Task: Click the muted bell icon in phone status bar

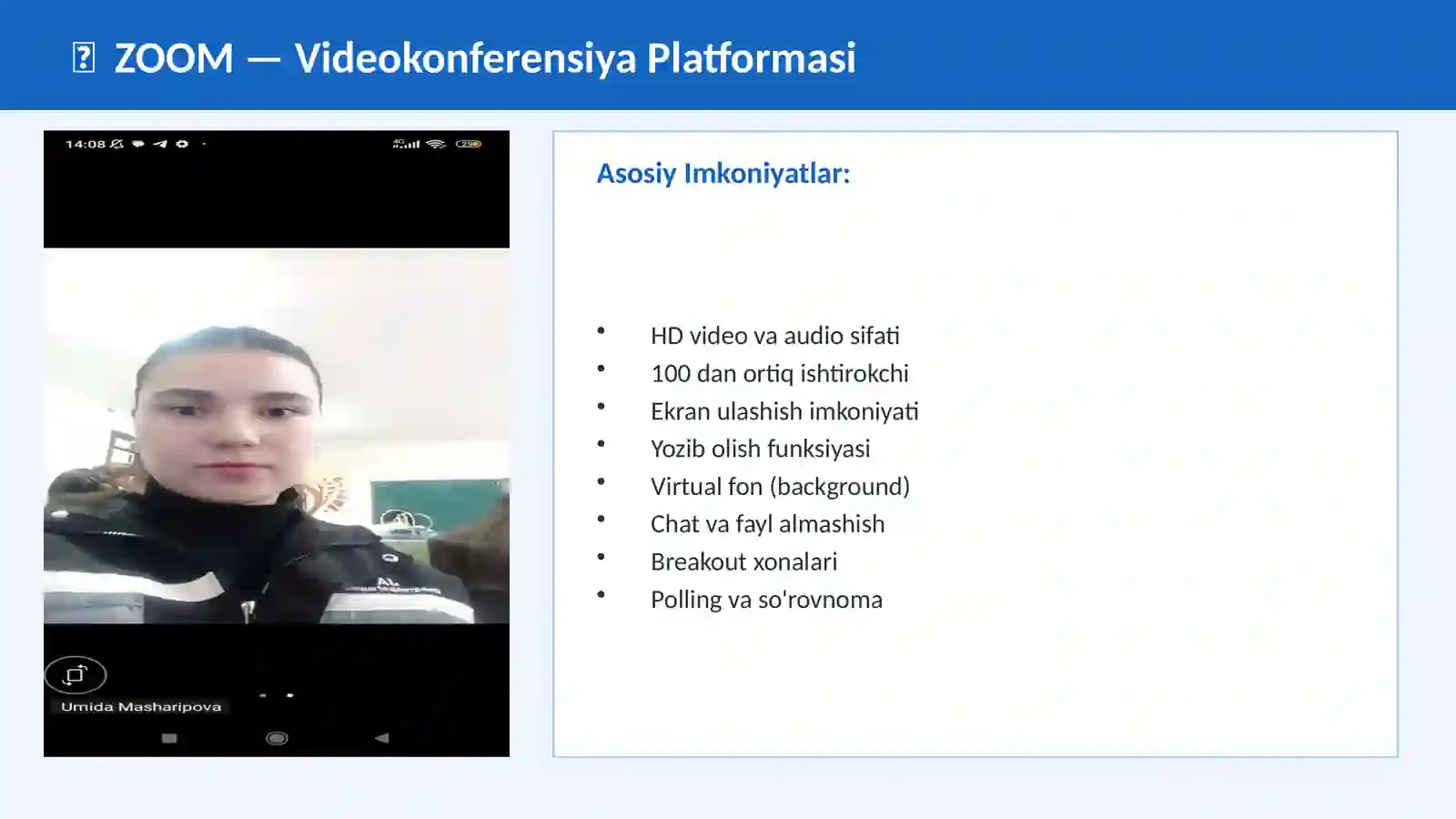Action: tap(116, 144)
